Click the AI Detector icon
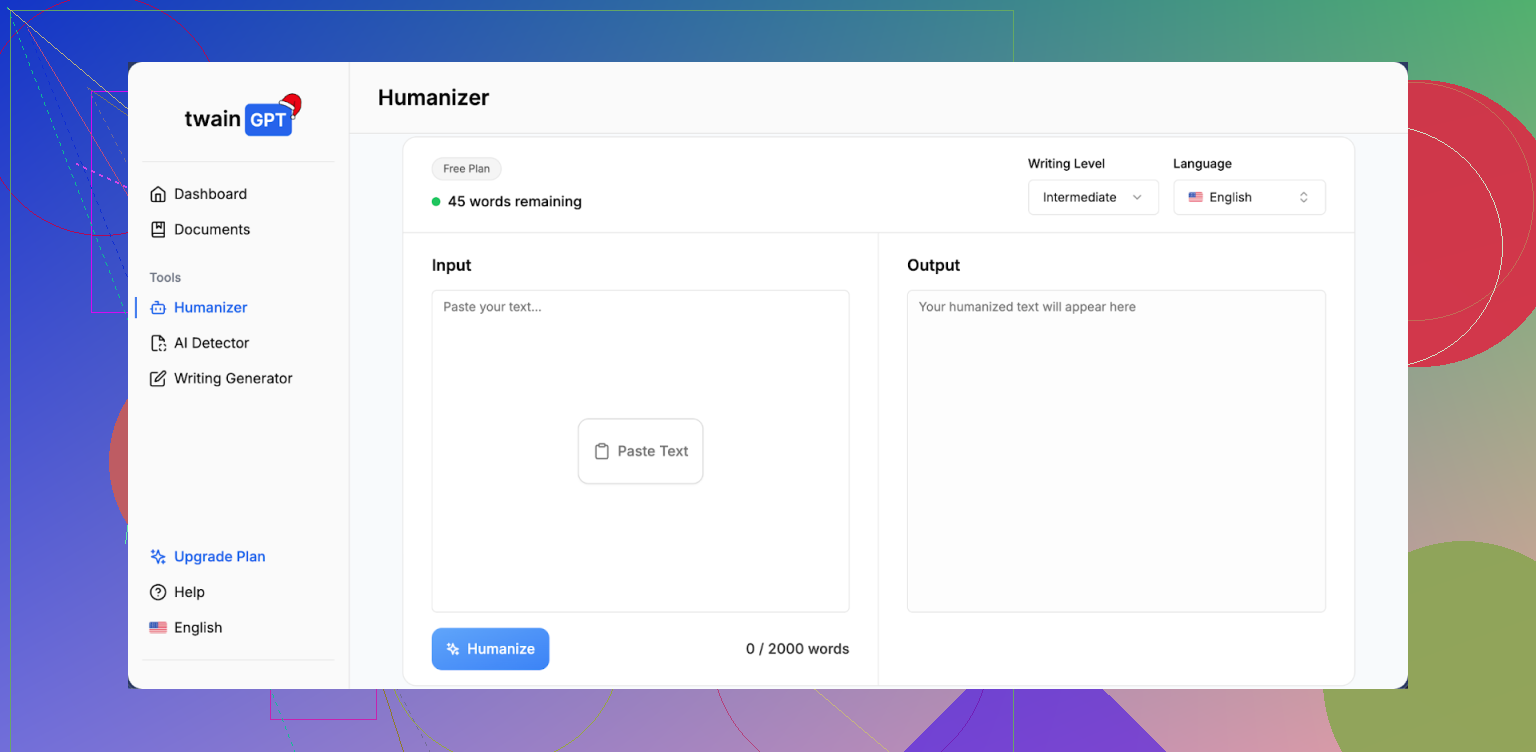1536x752 pixels. (158, 343)
